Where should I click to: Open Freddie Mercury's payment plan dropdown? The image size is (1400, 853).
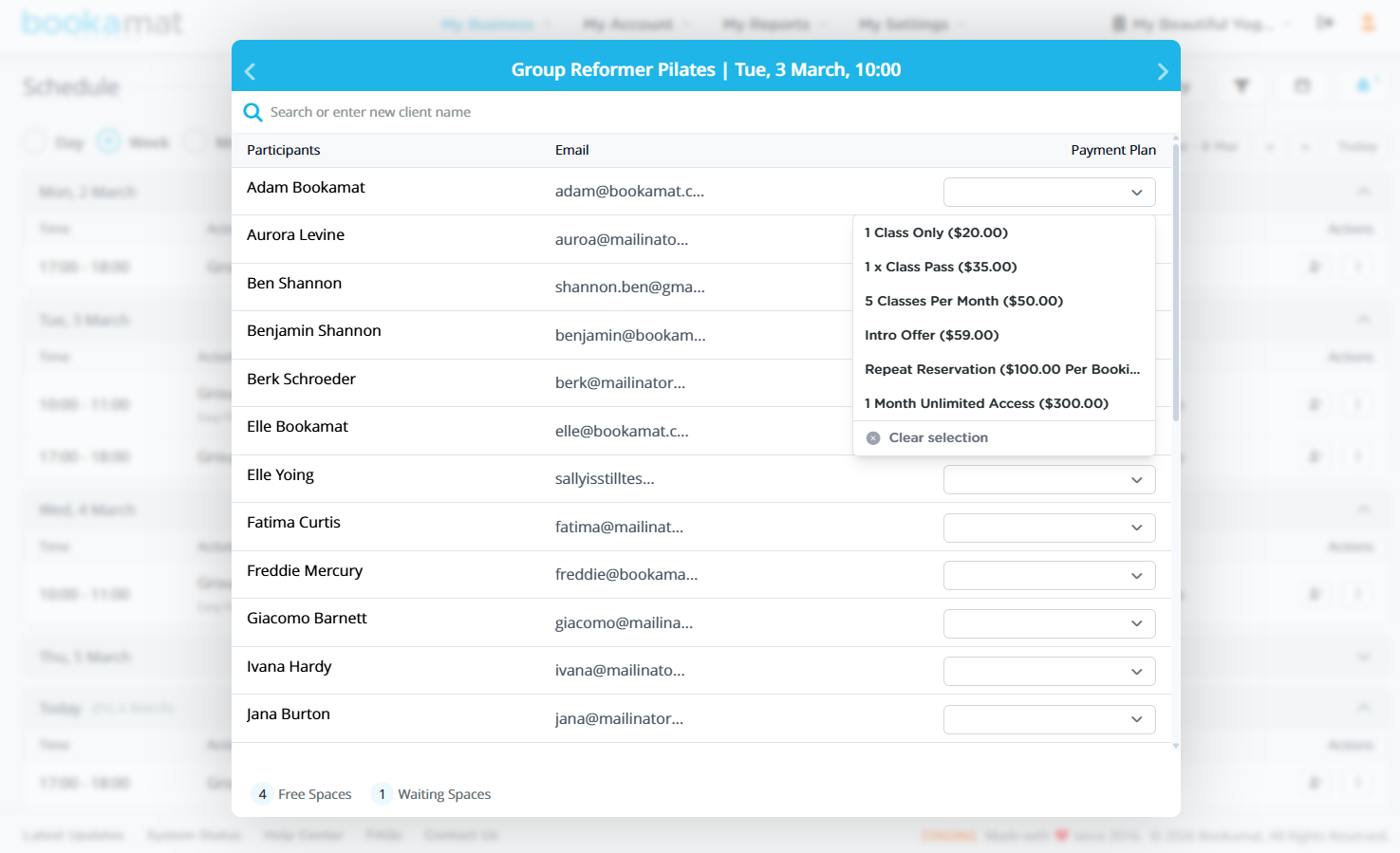pyautogui.click(x=1049, y=576)
